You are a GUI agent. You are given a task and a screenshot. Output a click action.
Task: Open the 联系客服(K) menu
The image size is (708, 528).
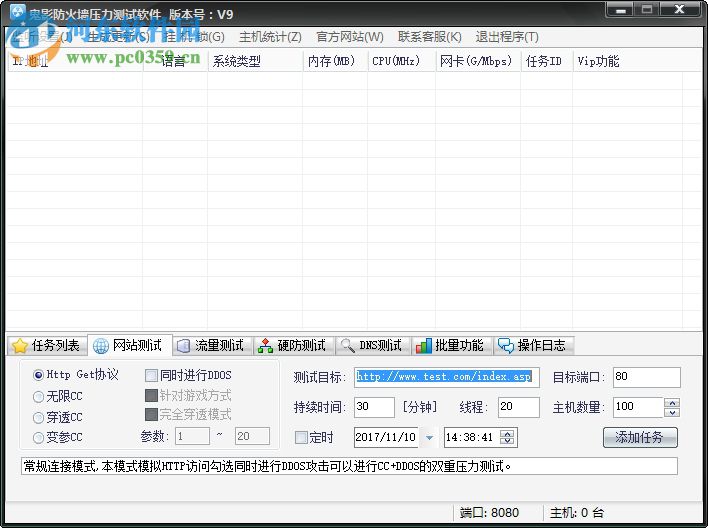pos(429,37)
